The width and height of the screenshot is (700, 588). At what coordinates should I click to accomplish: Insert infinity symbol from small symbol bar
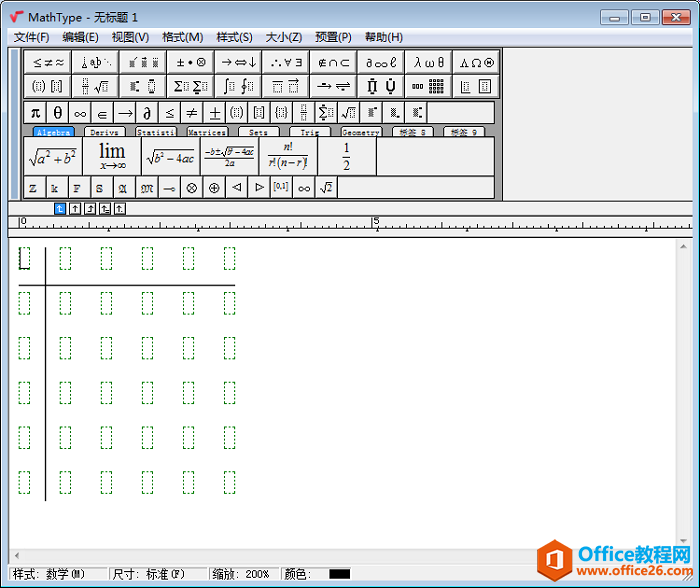80,113
